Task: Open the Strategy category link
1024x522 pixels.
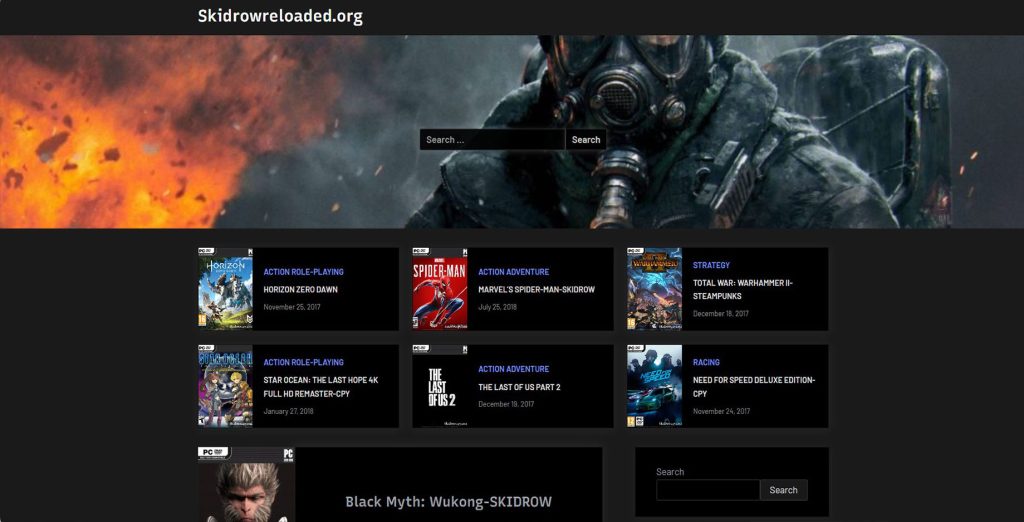Action: (711, 265)
